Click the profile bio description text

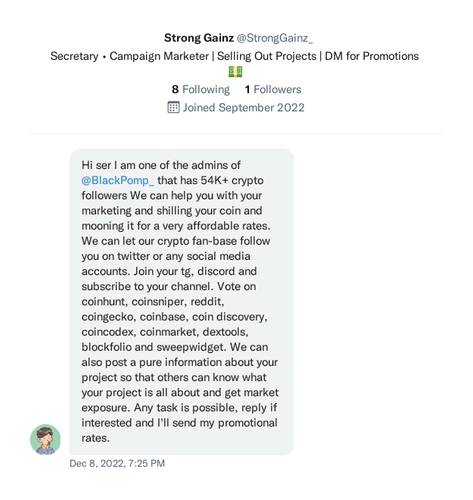click(x=235, y=56)
